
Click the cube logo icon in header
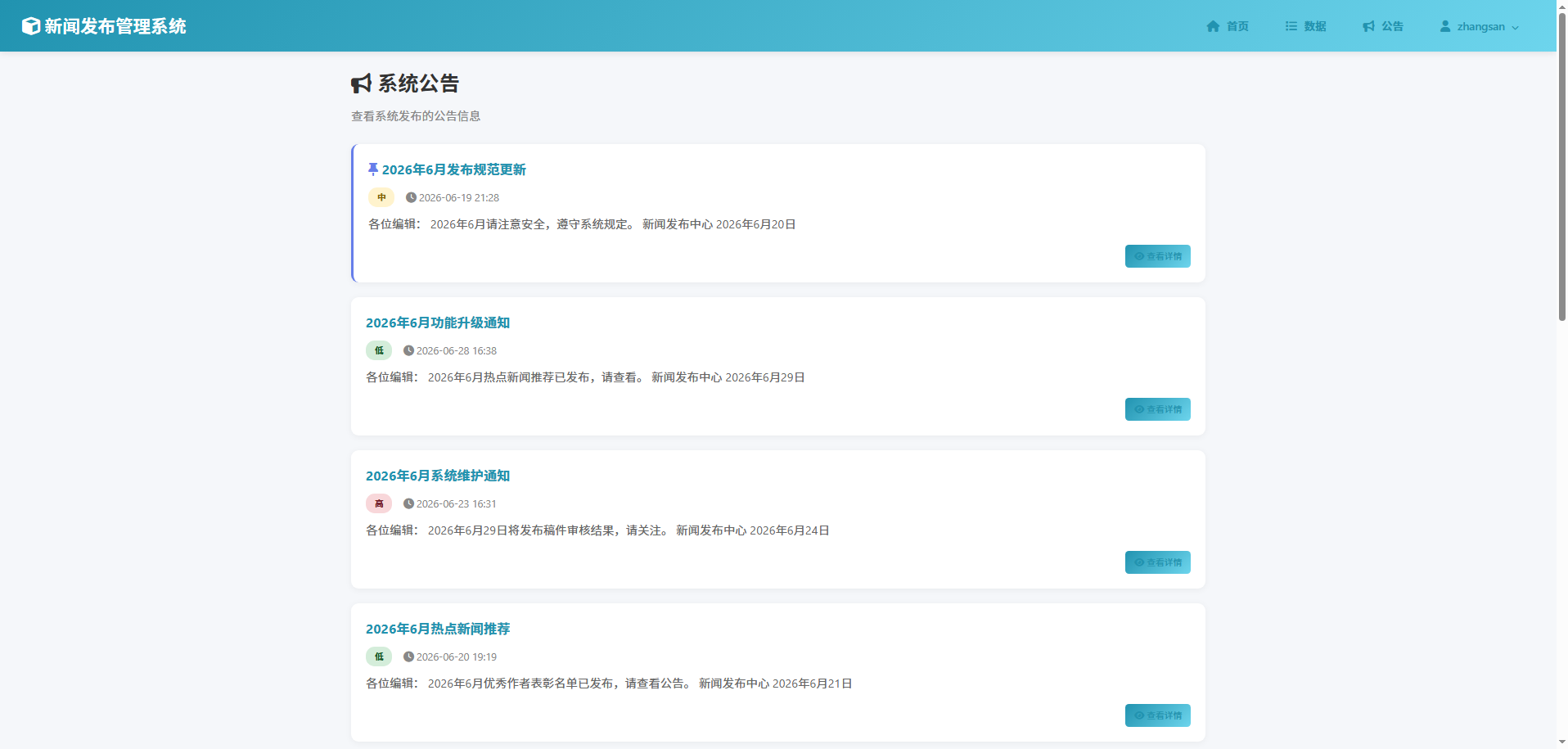(31, 26)
